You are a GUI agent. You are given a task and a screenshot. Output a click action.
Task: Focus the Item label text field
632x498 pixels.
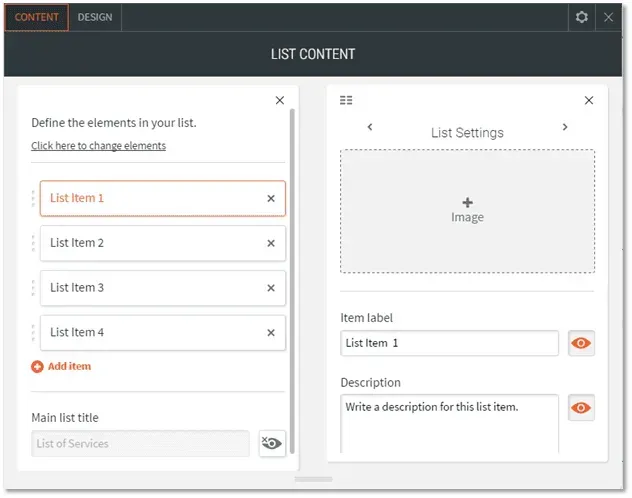449,343
